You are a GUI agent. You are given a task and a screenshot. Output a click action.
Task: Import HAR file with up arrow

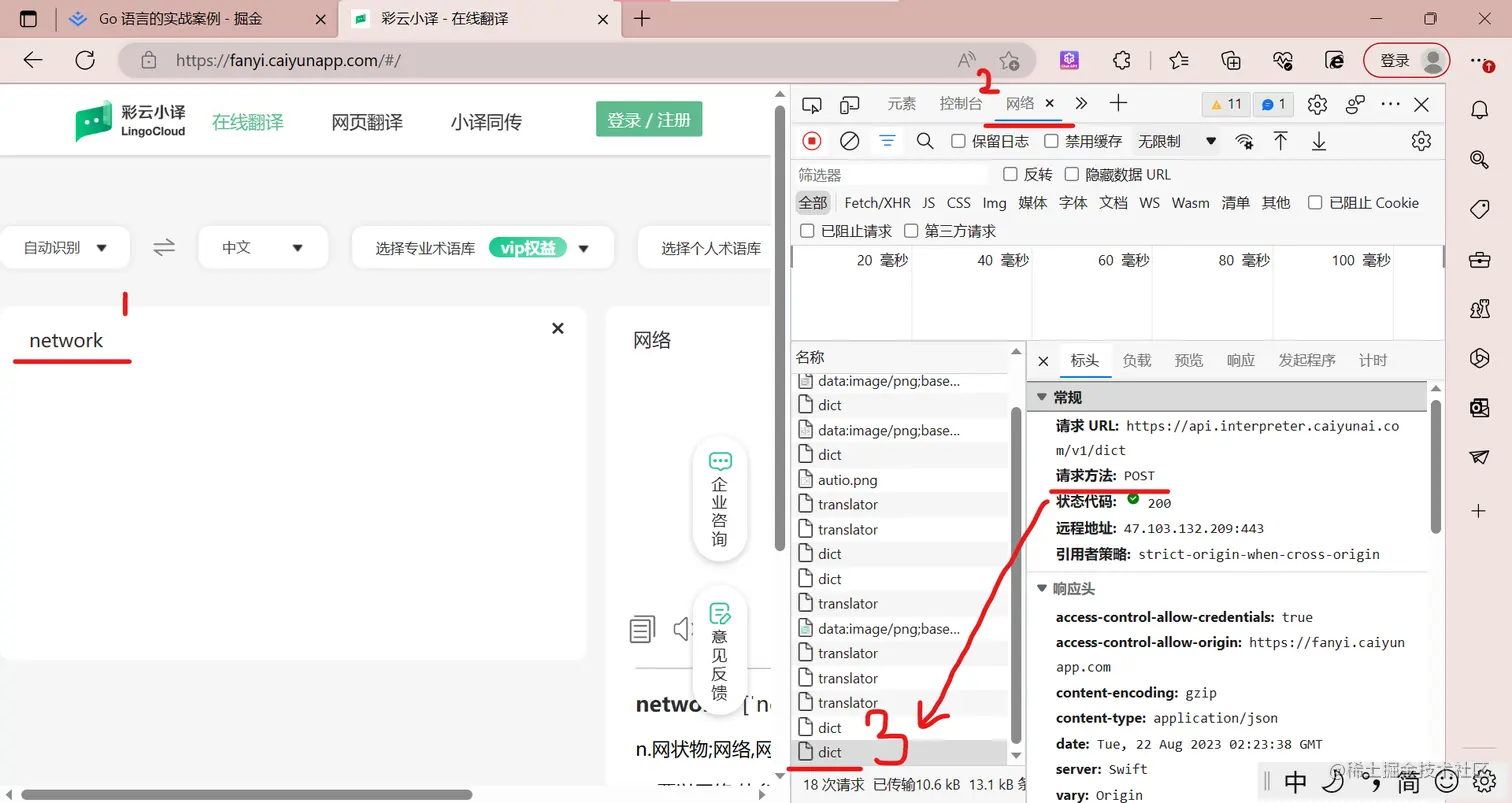[1280, 141]
